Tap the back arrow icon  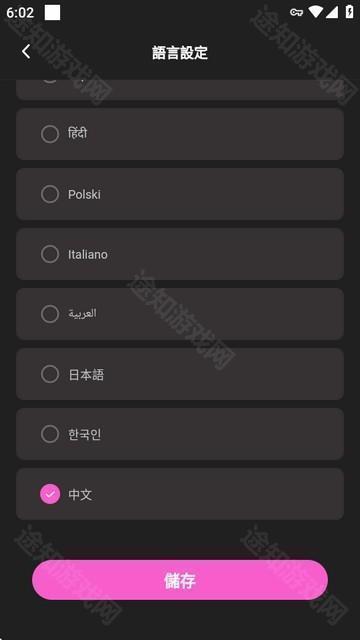[x=26, y=52]
